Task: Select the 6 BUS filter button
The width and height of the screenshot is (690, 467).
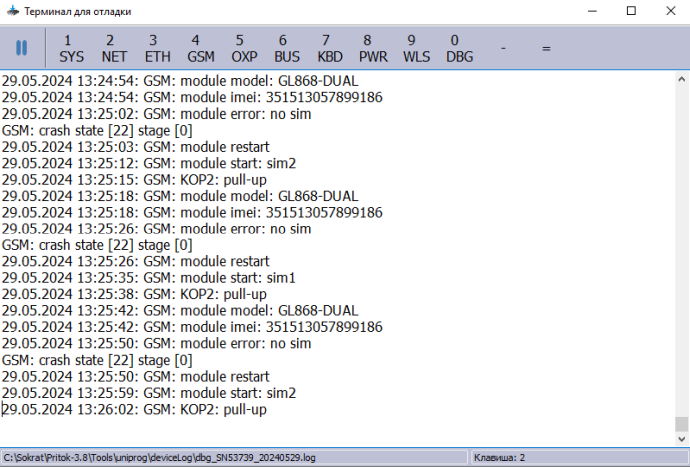Action: click(x=287, y=48)
